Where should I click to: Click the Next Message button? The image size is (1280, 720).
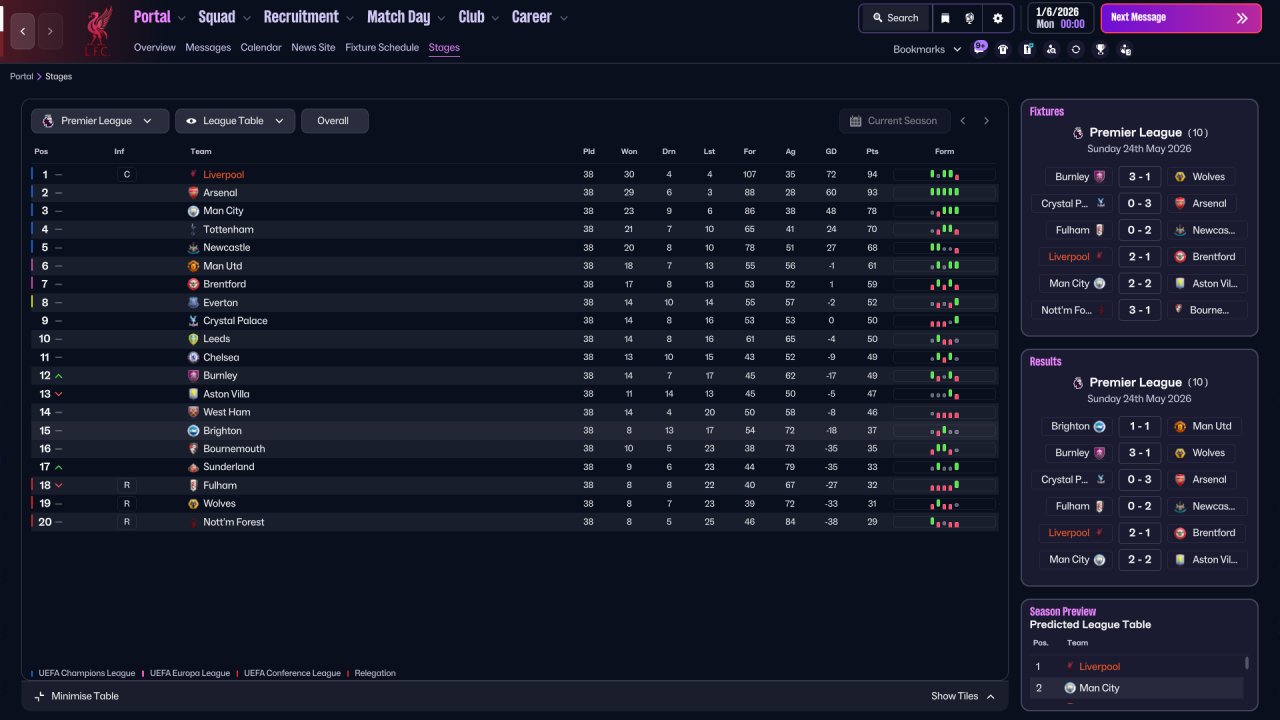coord(1181,18)
